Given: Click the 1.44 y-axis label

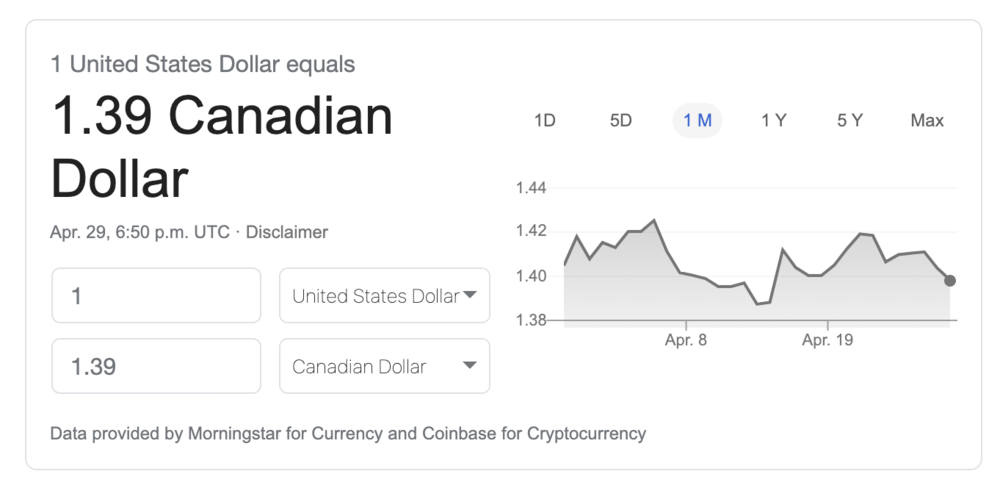Looking at the screenshot, I should click(x=529, y=188).
